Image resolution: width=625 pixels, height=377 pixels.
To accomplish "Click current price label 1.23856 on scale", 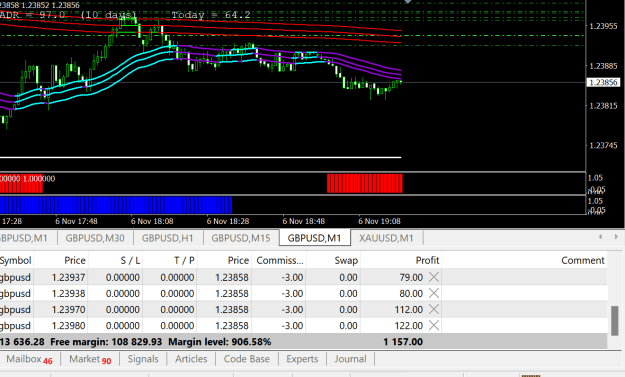I will pos(603,82).
